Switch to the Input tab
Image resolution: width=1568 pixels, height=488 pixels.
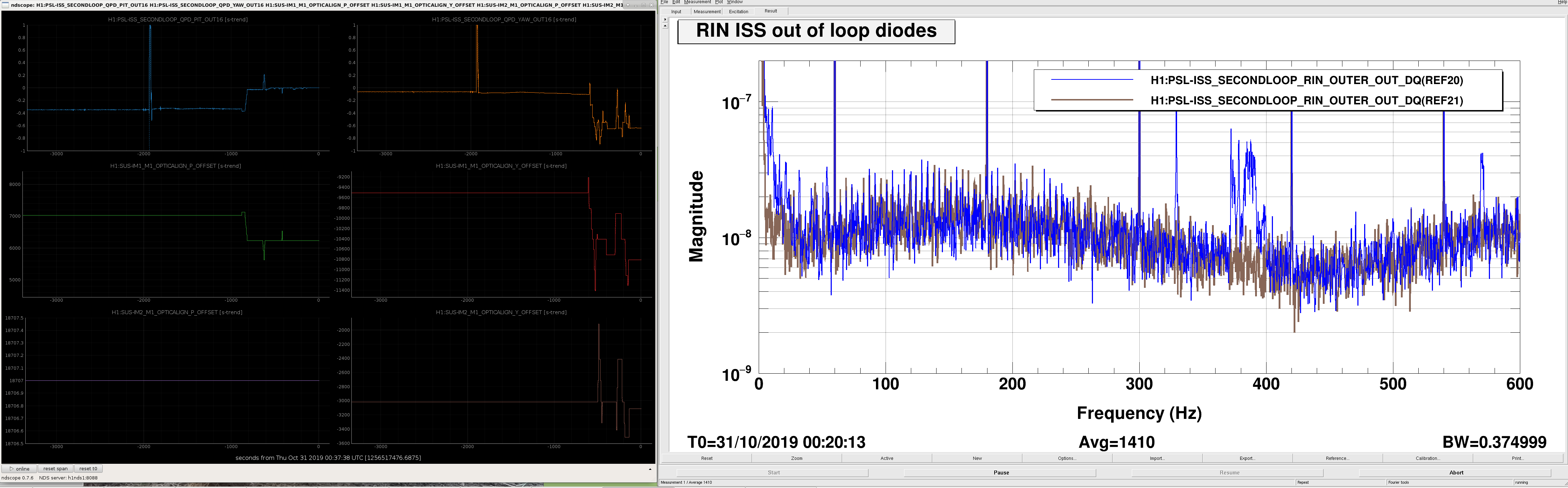pos(676,11)
